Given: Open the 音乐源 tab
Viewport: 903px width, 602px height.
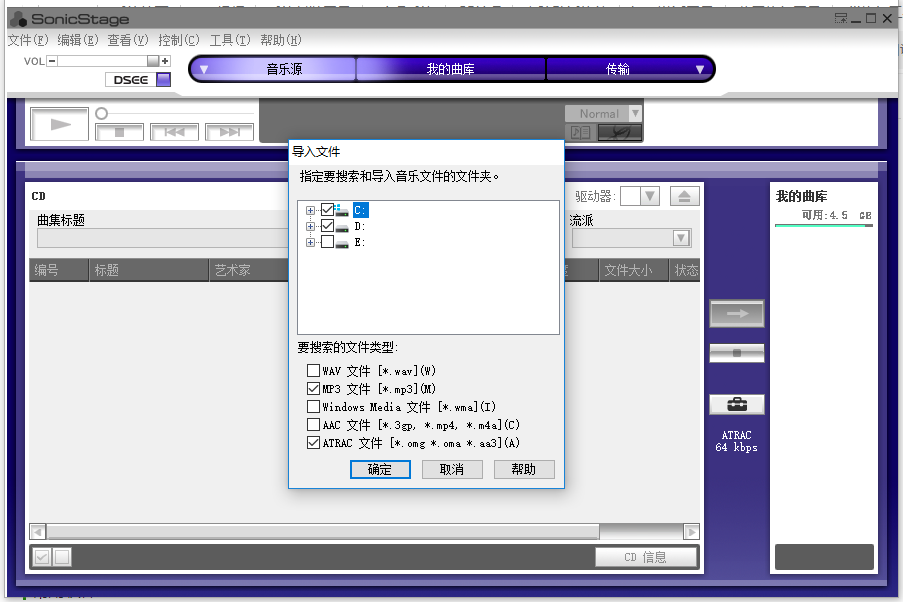Looking at the screenshot, I should coord(284,69).
